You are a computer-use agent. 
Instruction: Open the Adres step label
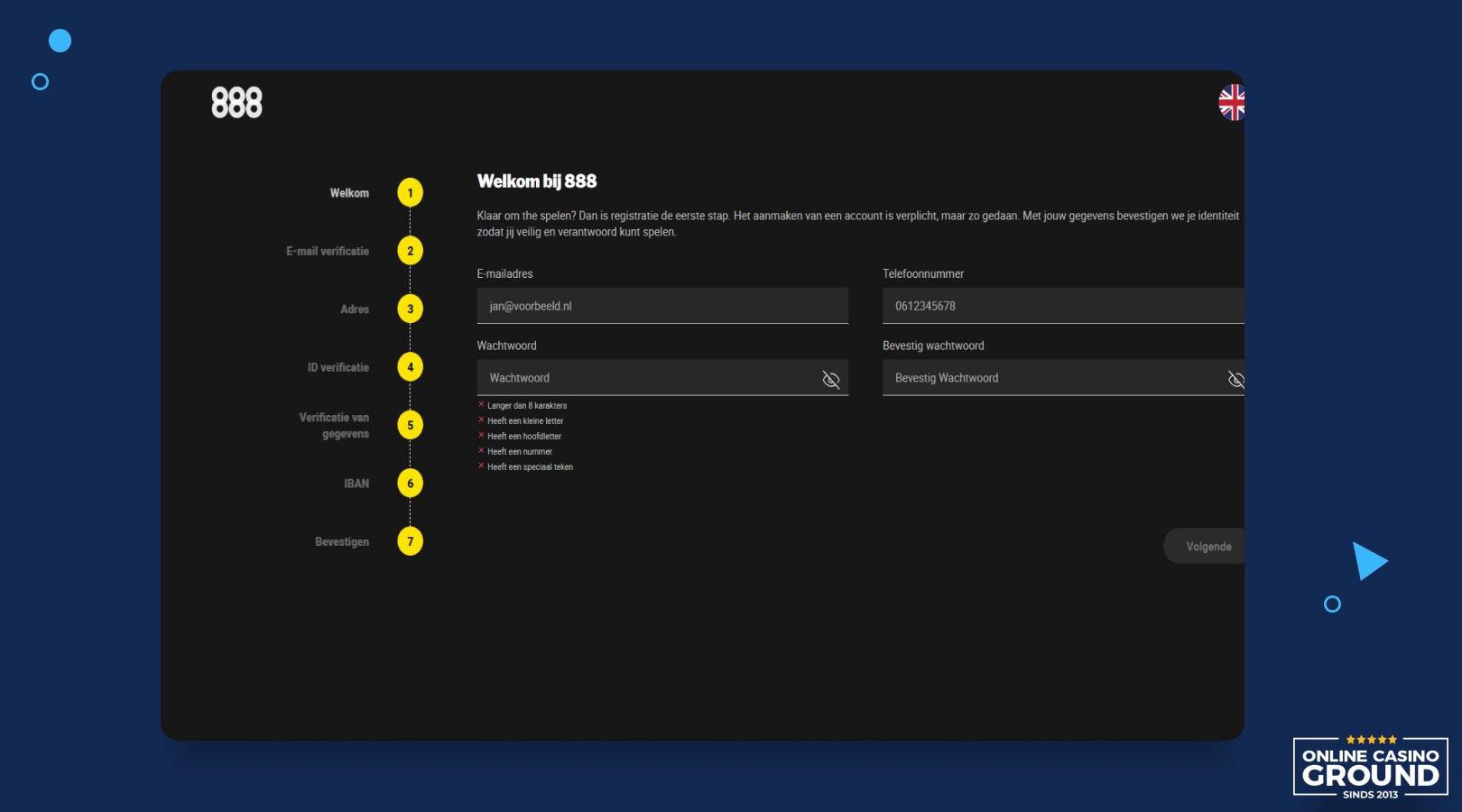pos(355,309)
